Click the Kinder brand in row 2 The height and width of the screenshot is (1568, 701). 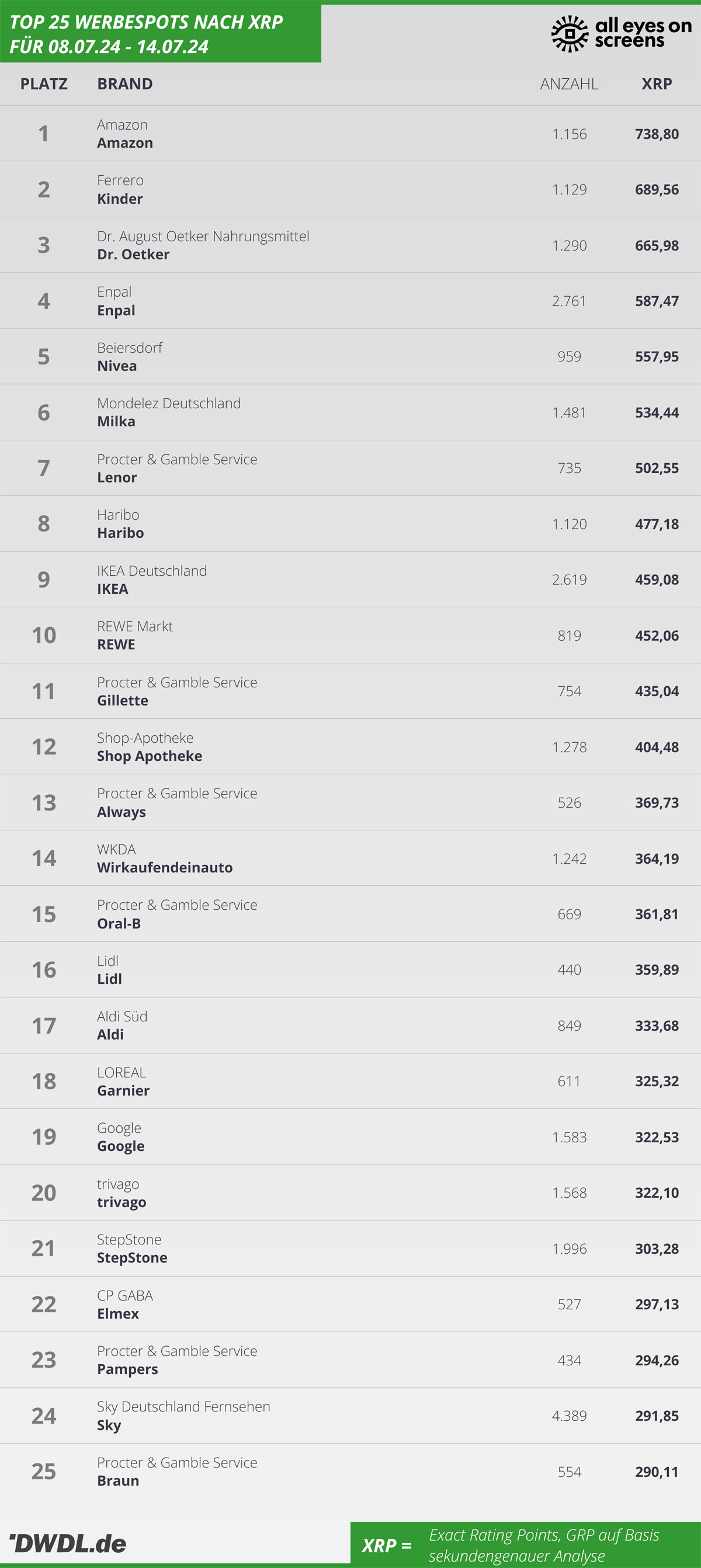(120, 199)
